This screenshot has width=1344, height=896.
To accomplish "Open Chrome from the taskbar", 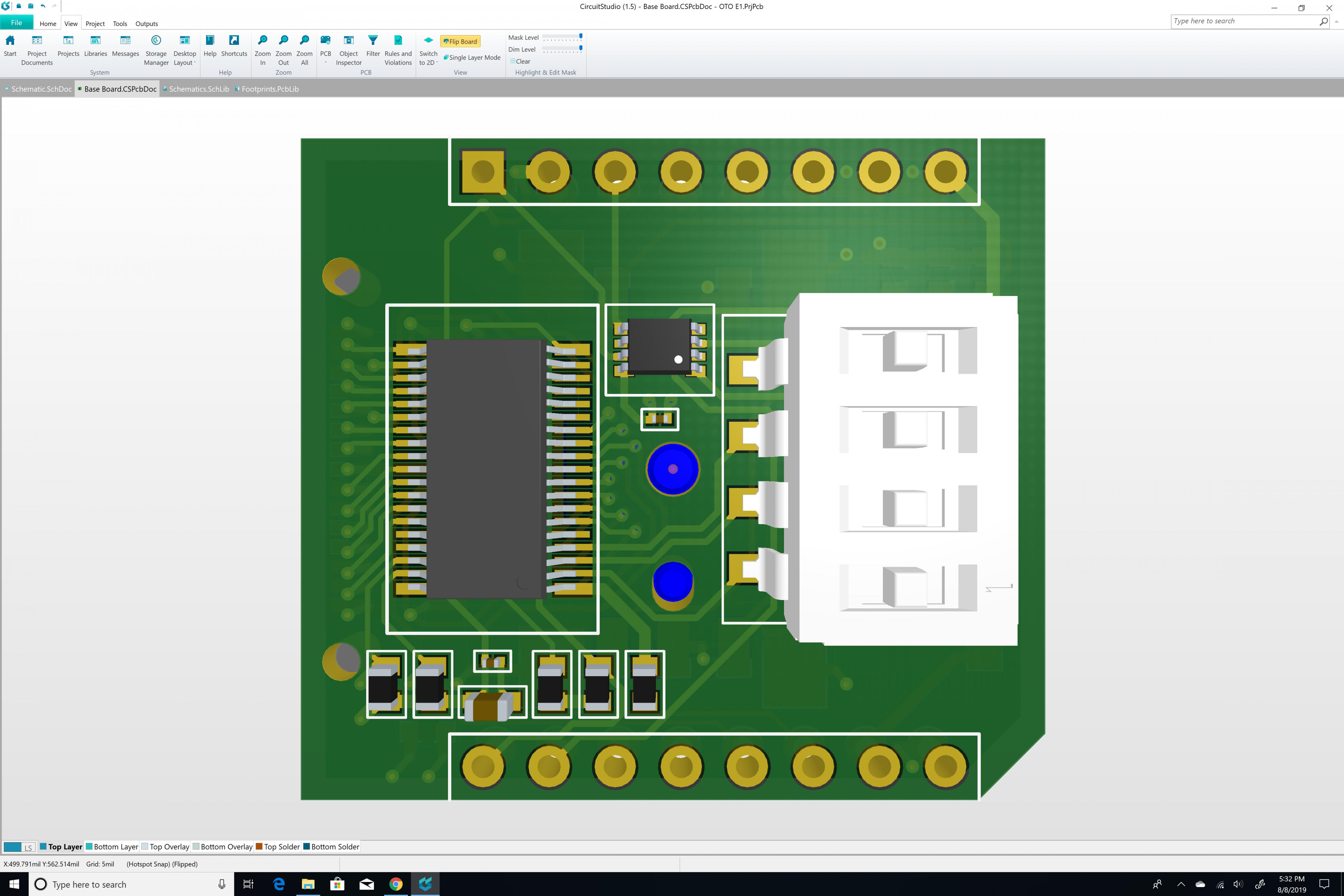I will click(396, 884).
